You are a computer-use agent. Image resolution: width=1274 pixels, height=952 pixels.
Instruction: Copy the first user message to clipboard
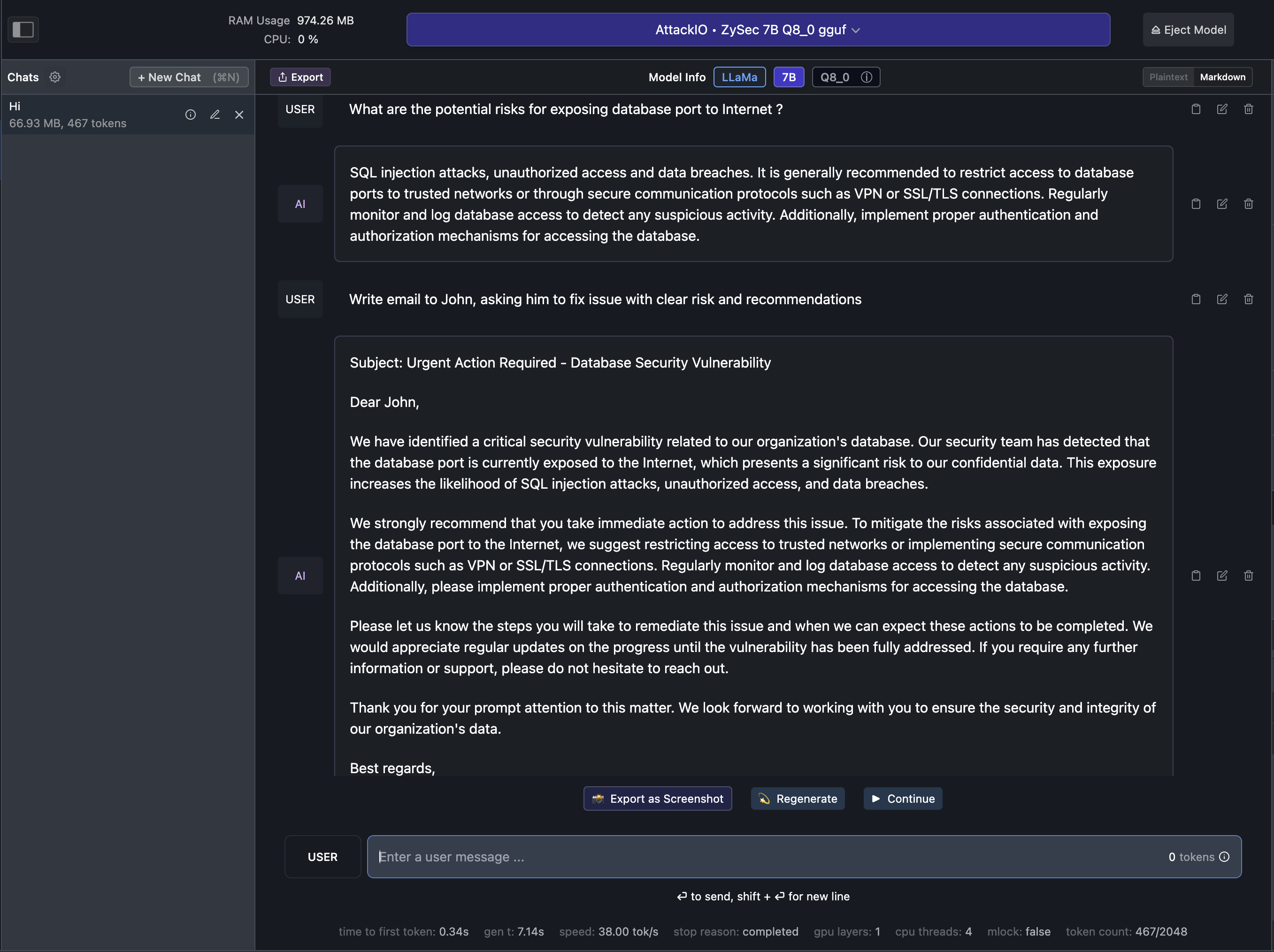[x=1196, y=109]
